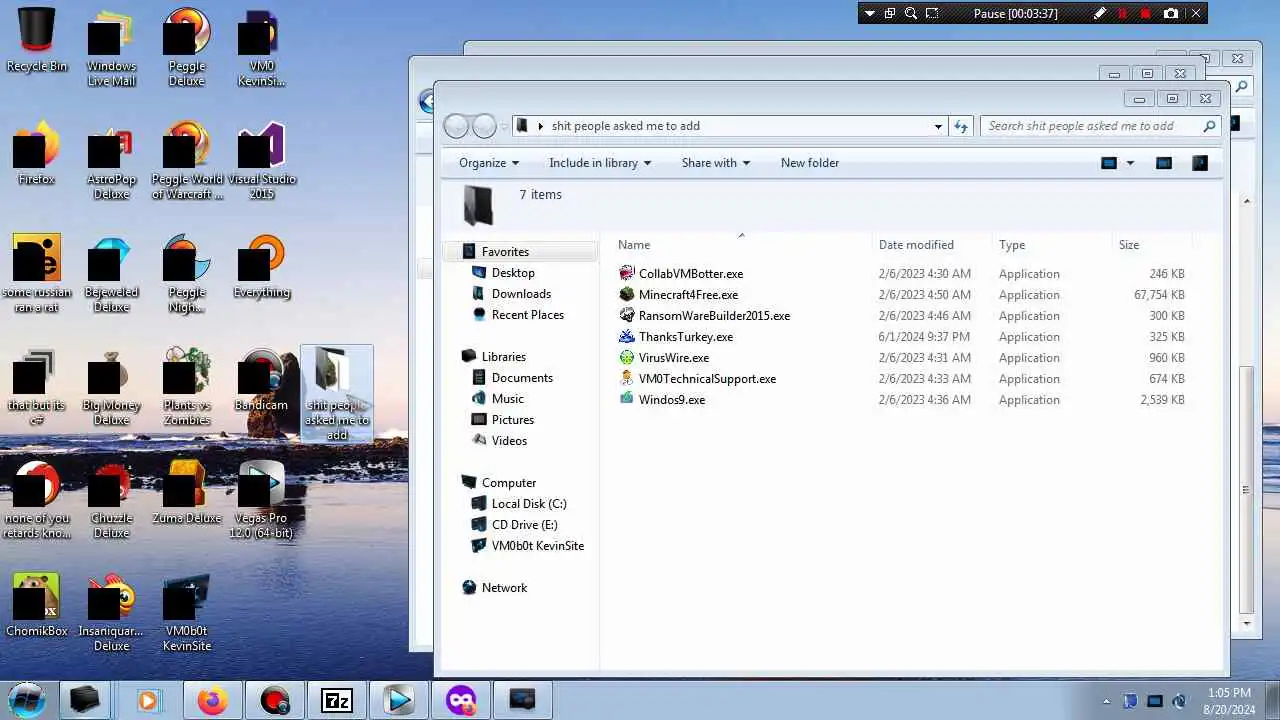Open 7-Zip from the taskbar
Screen dimensions: 1280x720
pyautogui.click(x=336, y=700)
